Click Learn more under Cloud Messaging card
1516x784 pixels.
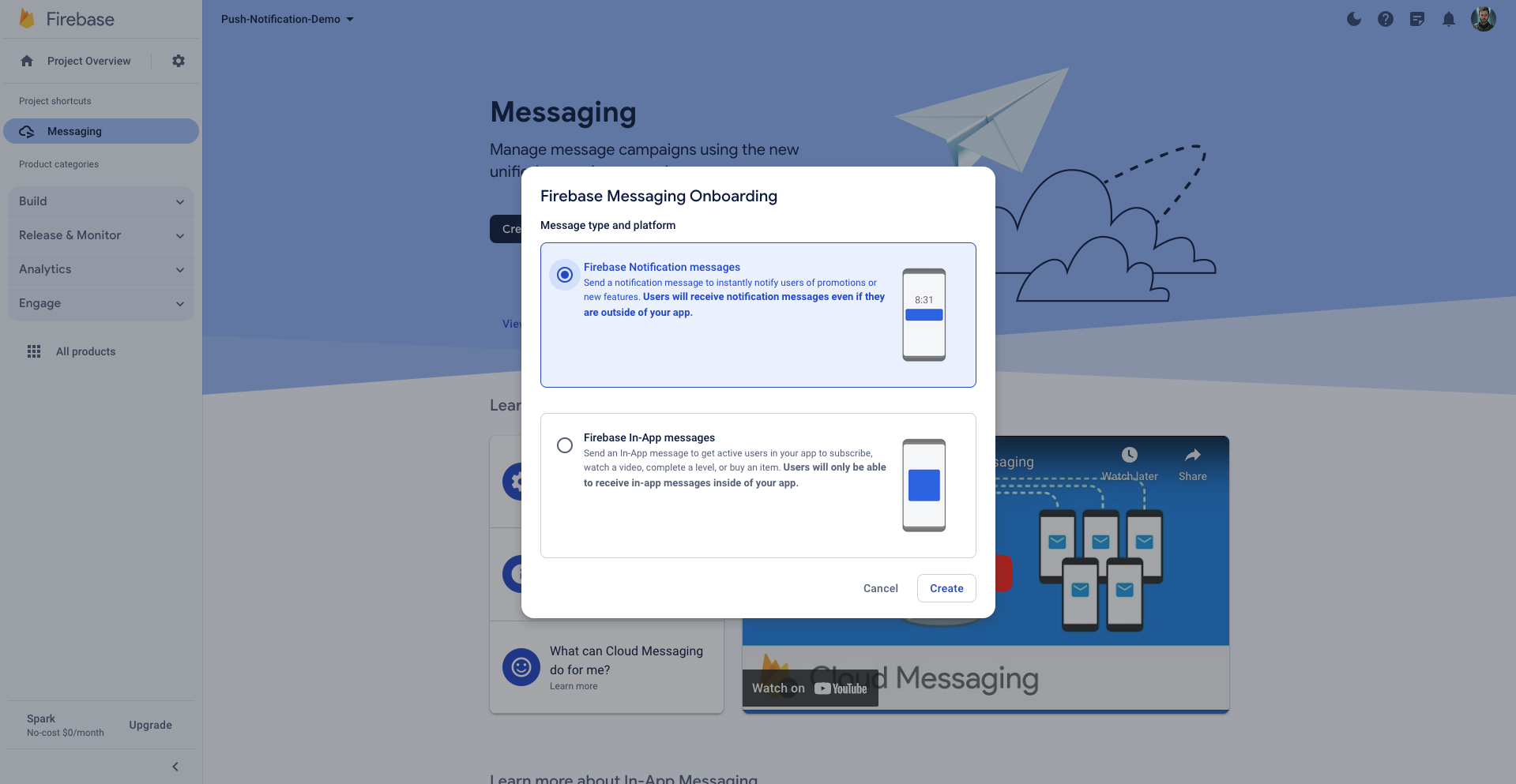pos(574,686)
